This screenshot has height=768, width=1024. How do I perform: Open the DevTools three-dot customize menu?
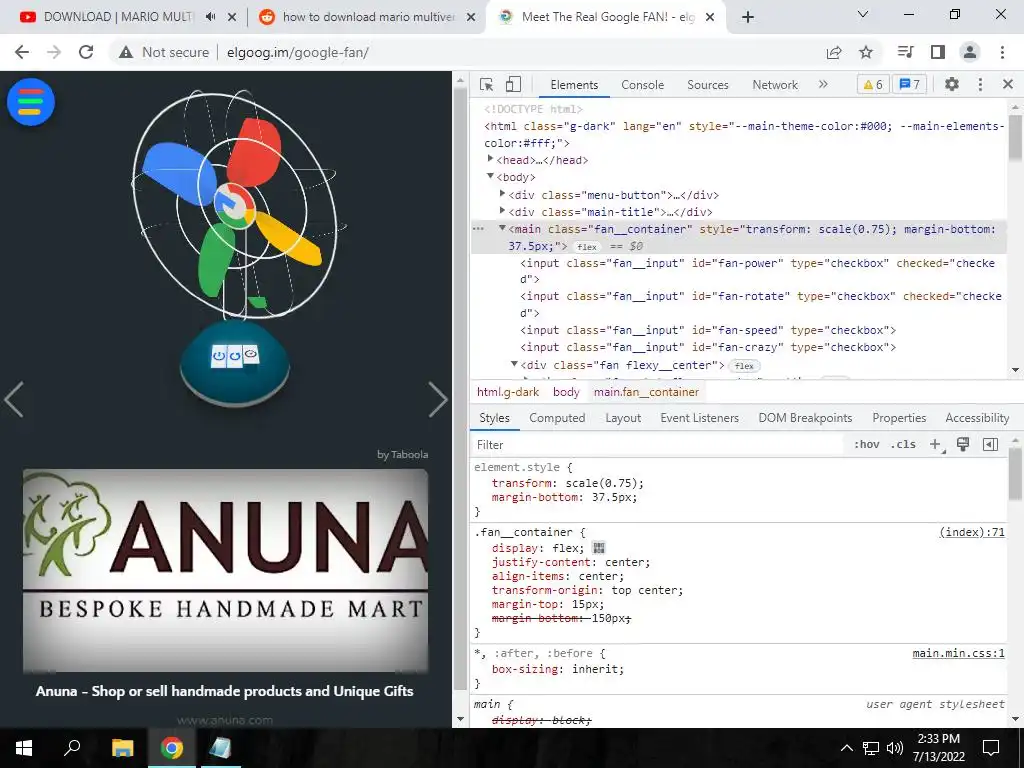(980, 84)
